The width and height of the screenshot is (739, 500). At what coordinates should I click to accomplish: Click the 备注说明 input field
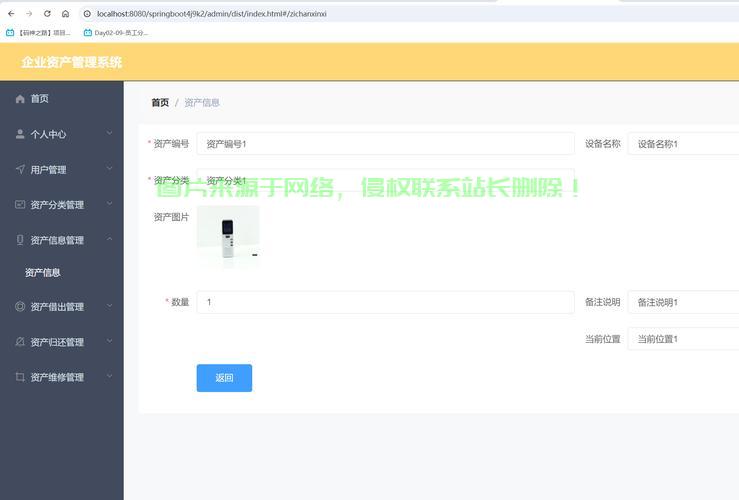click(683, 302)
